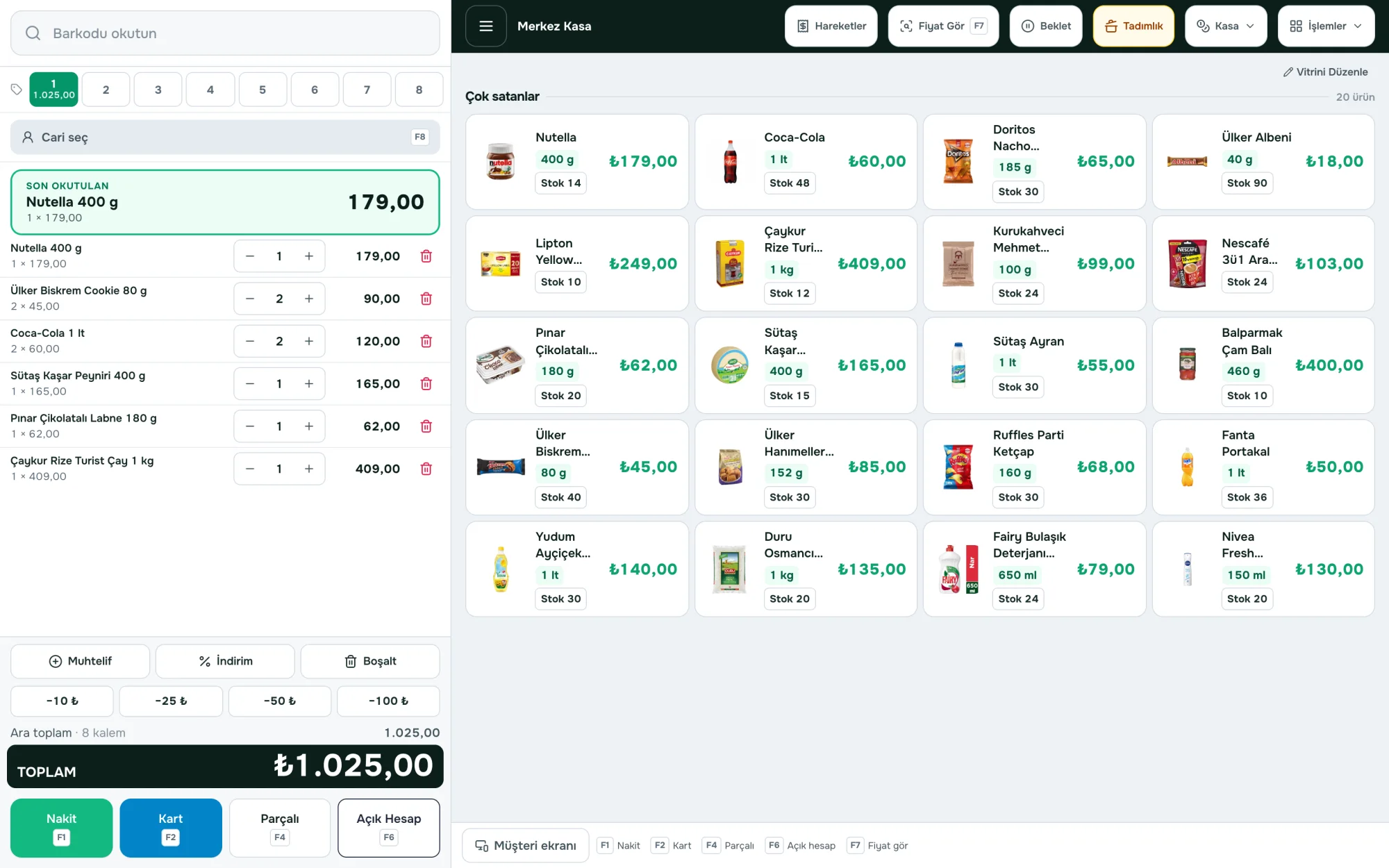This screenshot has width=1389, height=868.
Task: Expand the İşlemler dropdown menu
Action: click(x=1326, y=26)
